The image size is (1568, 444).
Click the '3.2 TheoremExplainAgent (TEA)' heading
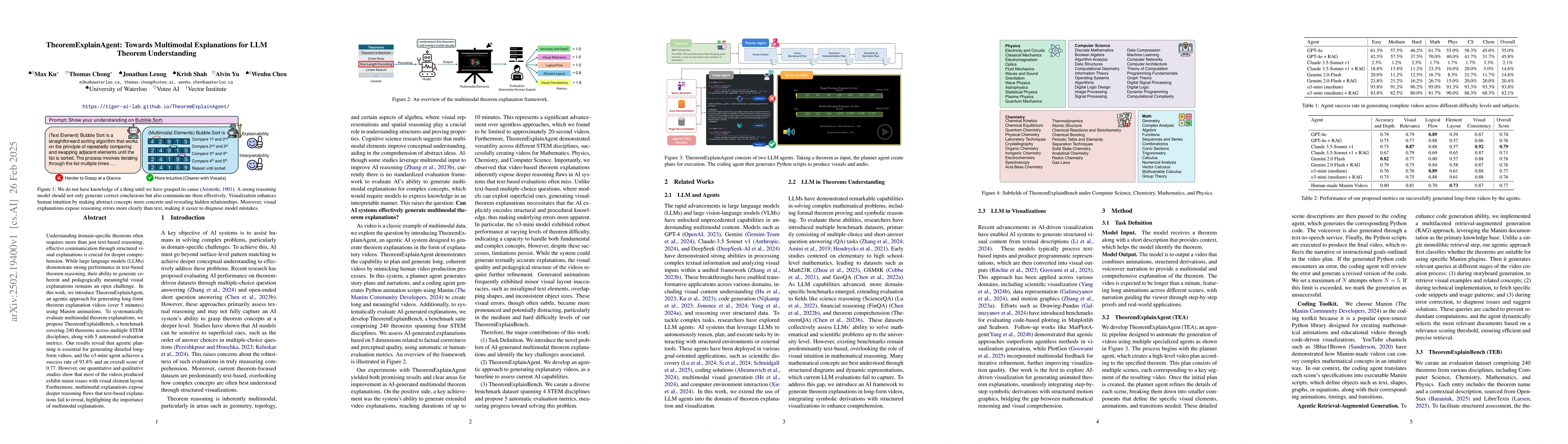click(1144, 317)
